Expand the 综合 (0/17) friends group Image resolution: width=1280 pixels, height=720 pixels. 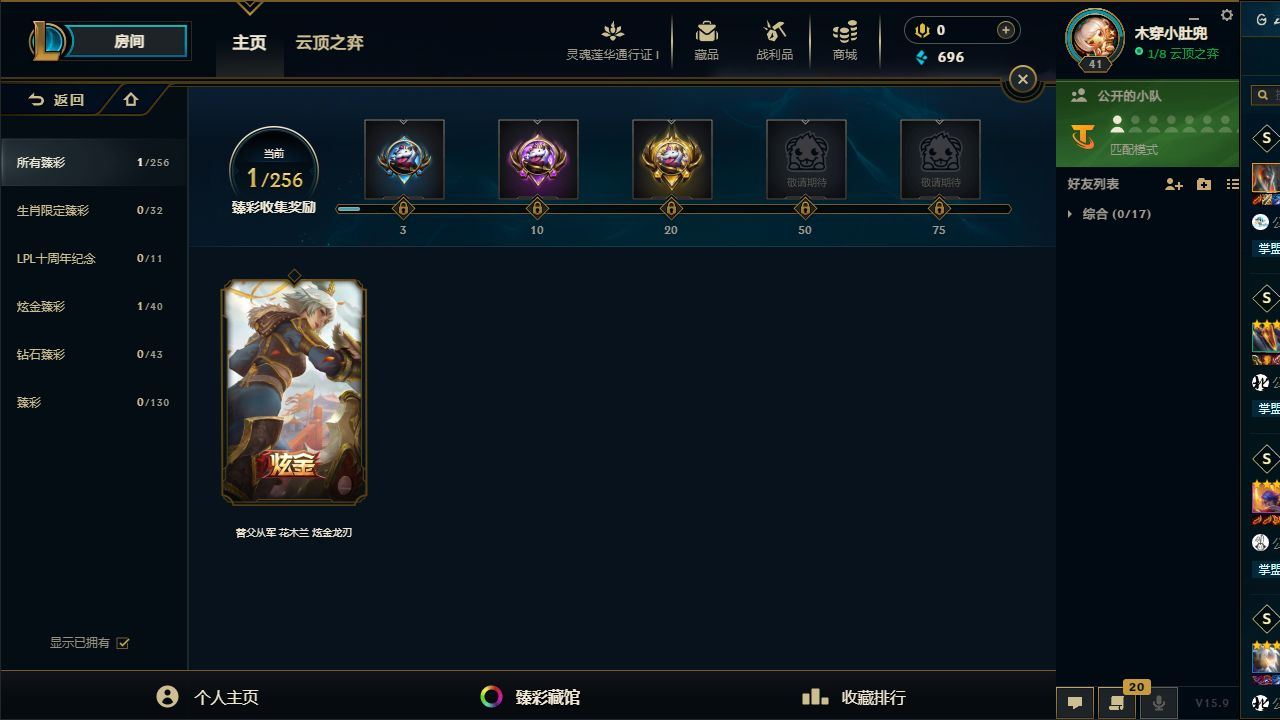click(x=1109, y=214)
